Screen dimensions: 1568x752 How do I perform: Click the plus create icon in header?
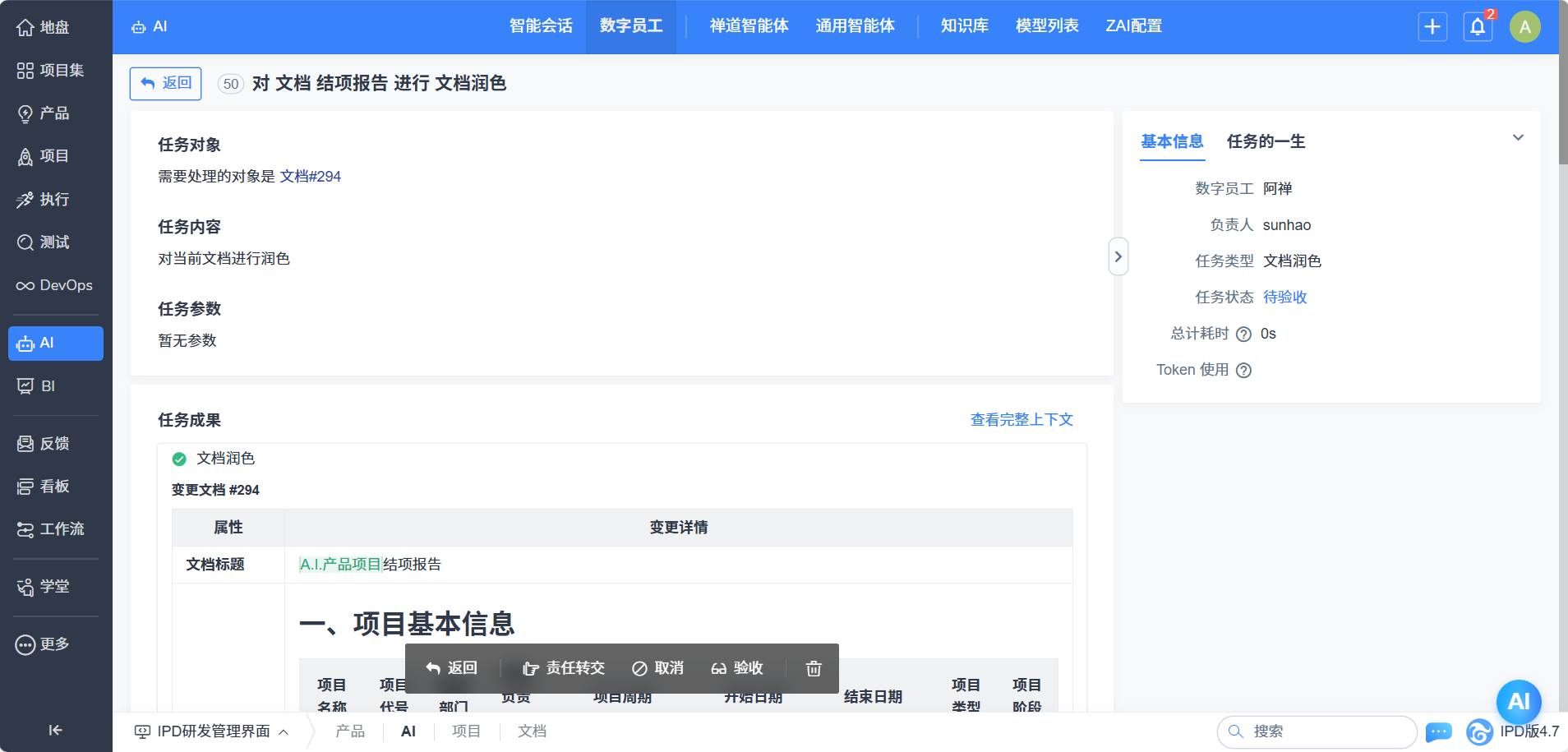tap(1432, 27)
